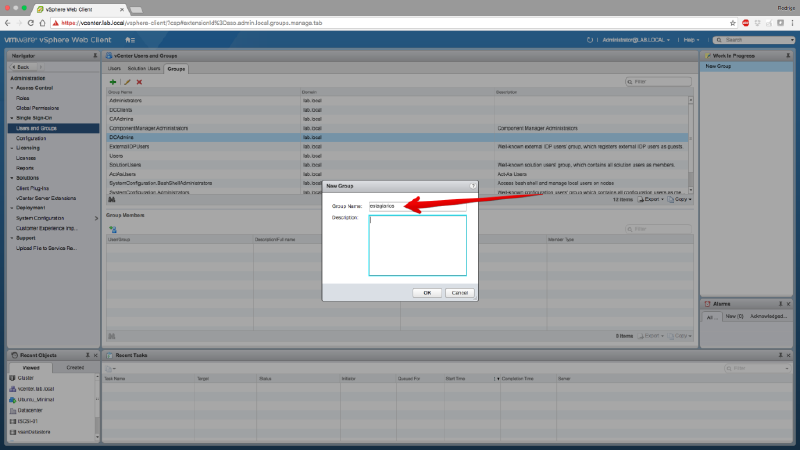The image size is (800, 450).
Task: Open the Help dropdown menu
Action: coord(690,39)
